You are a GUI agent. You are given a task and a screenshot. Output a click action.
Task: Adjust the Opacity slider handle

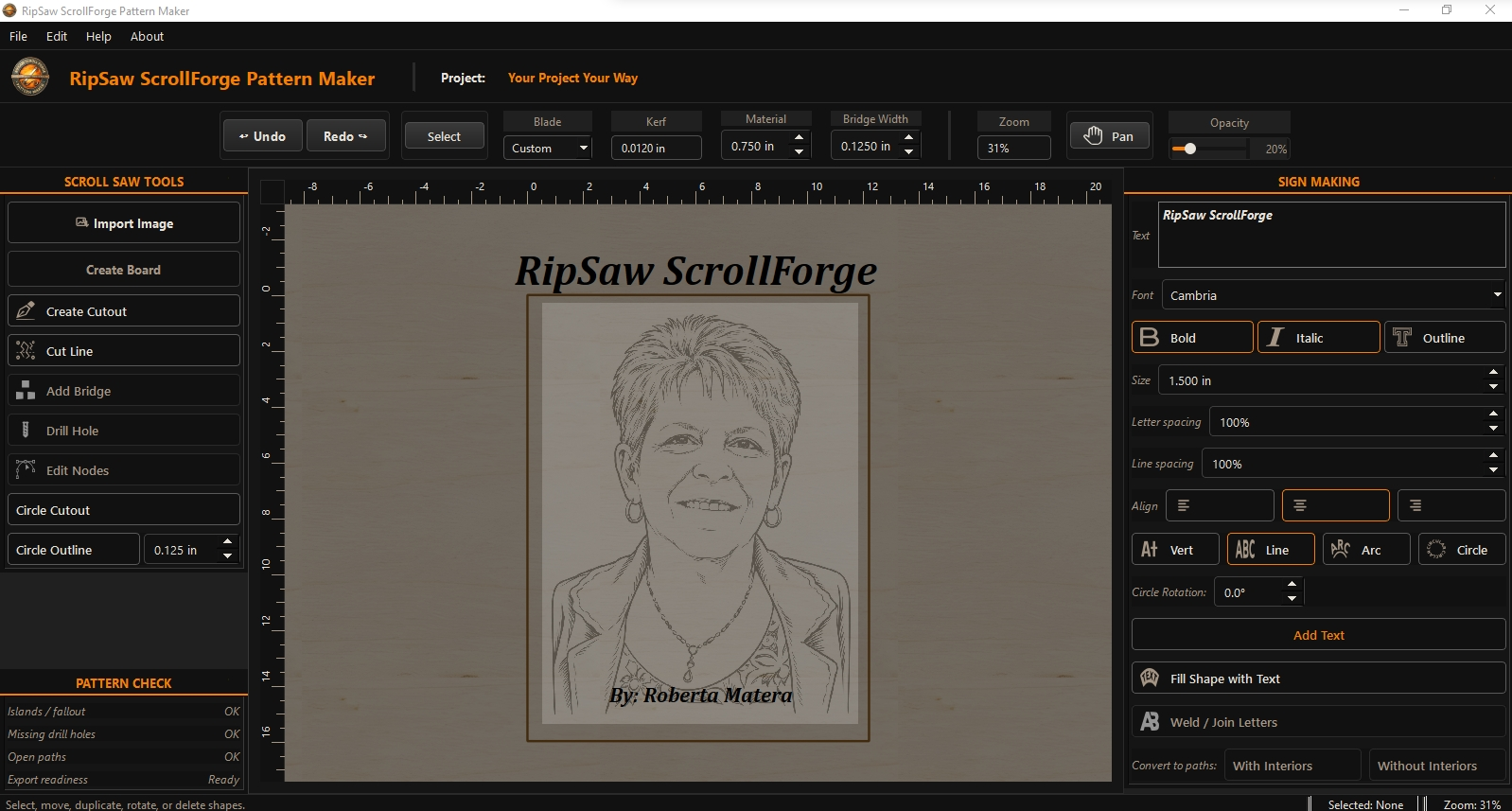tap(1190, 149)
